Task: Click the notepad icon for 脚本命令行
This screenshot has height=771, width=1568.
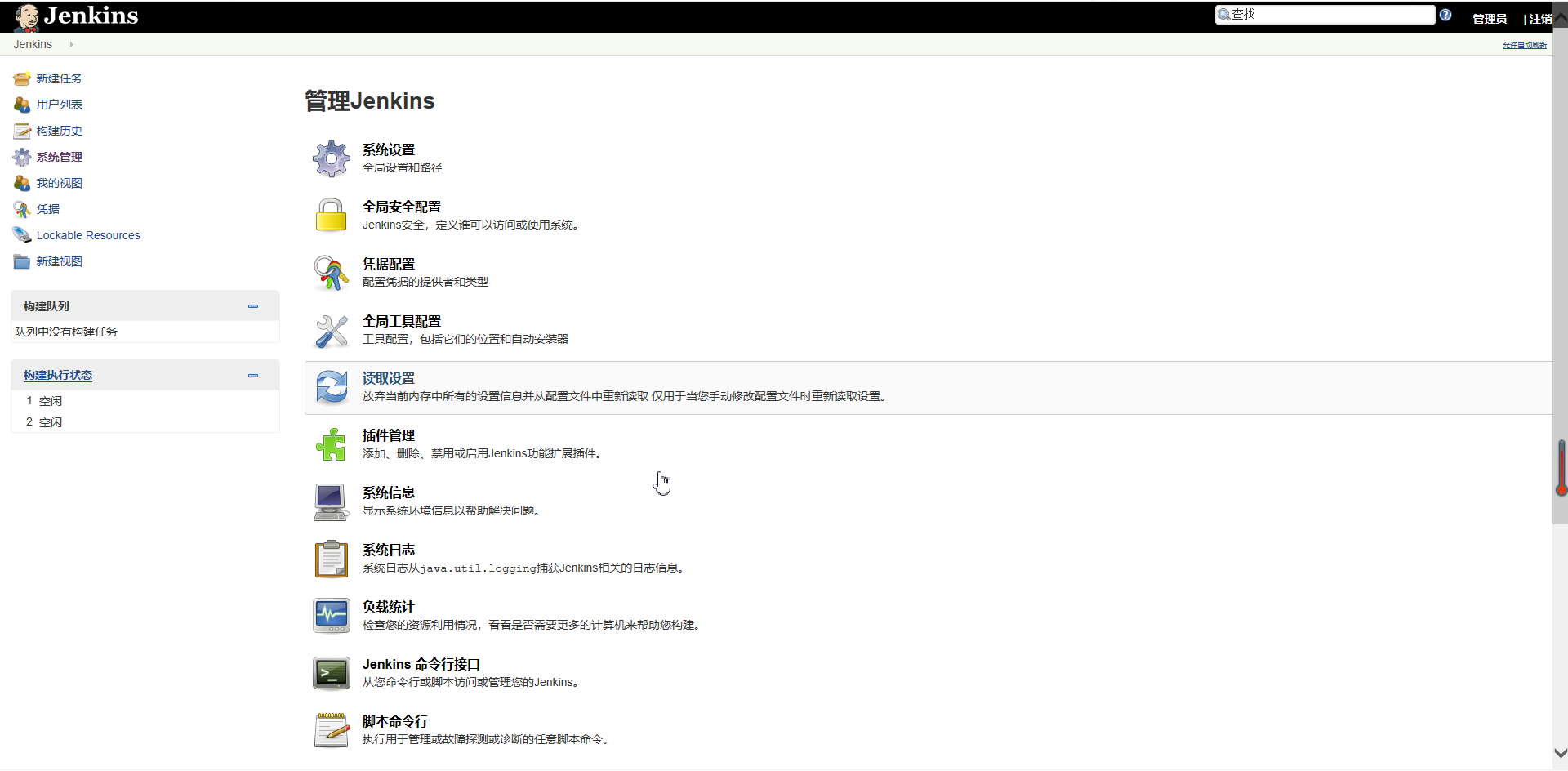Action: tap(332, 730)
